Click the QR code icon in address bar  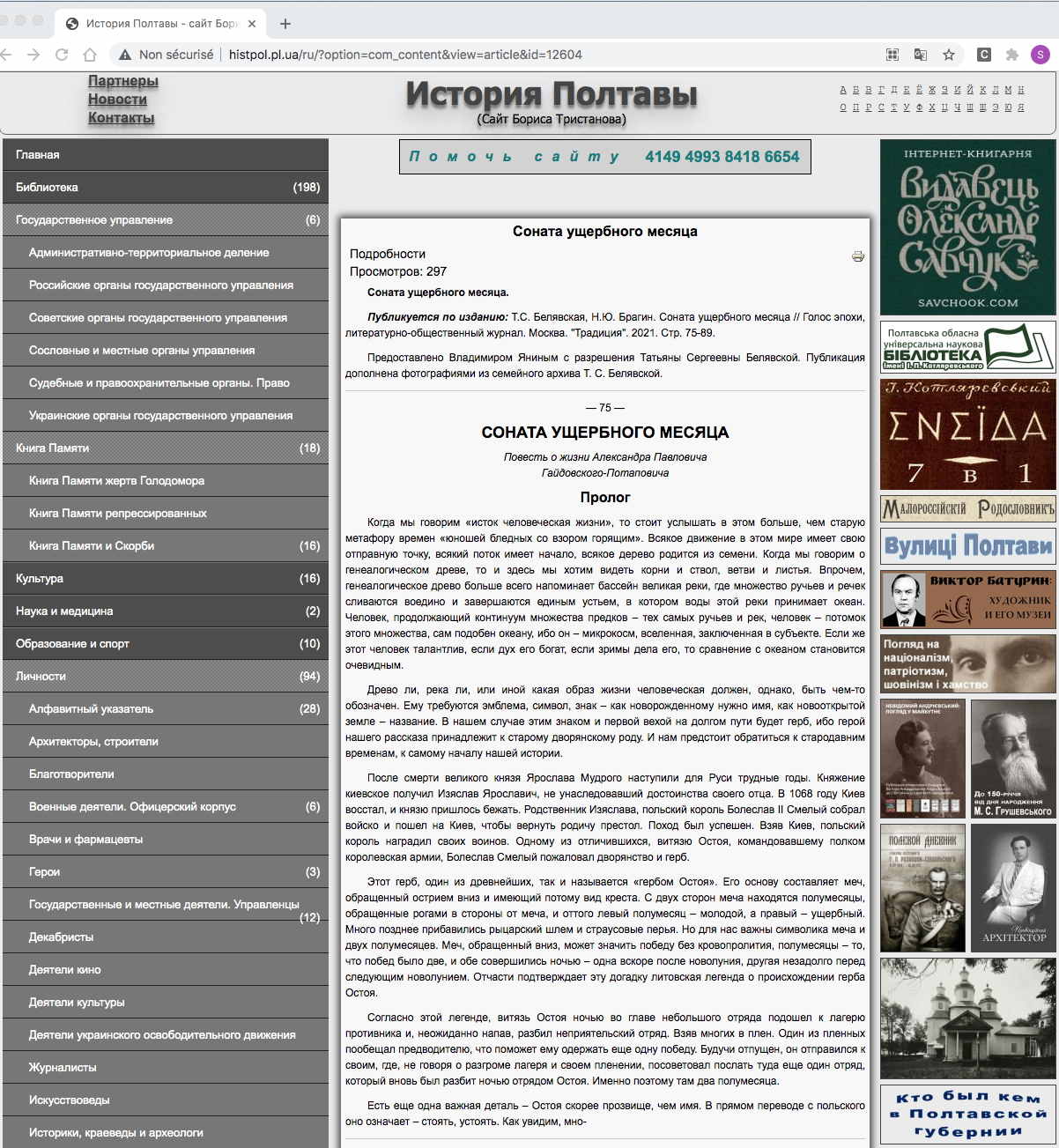[x=892, y=55]
